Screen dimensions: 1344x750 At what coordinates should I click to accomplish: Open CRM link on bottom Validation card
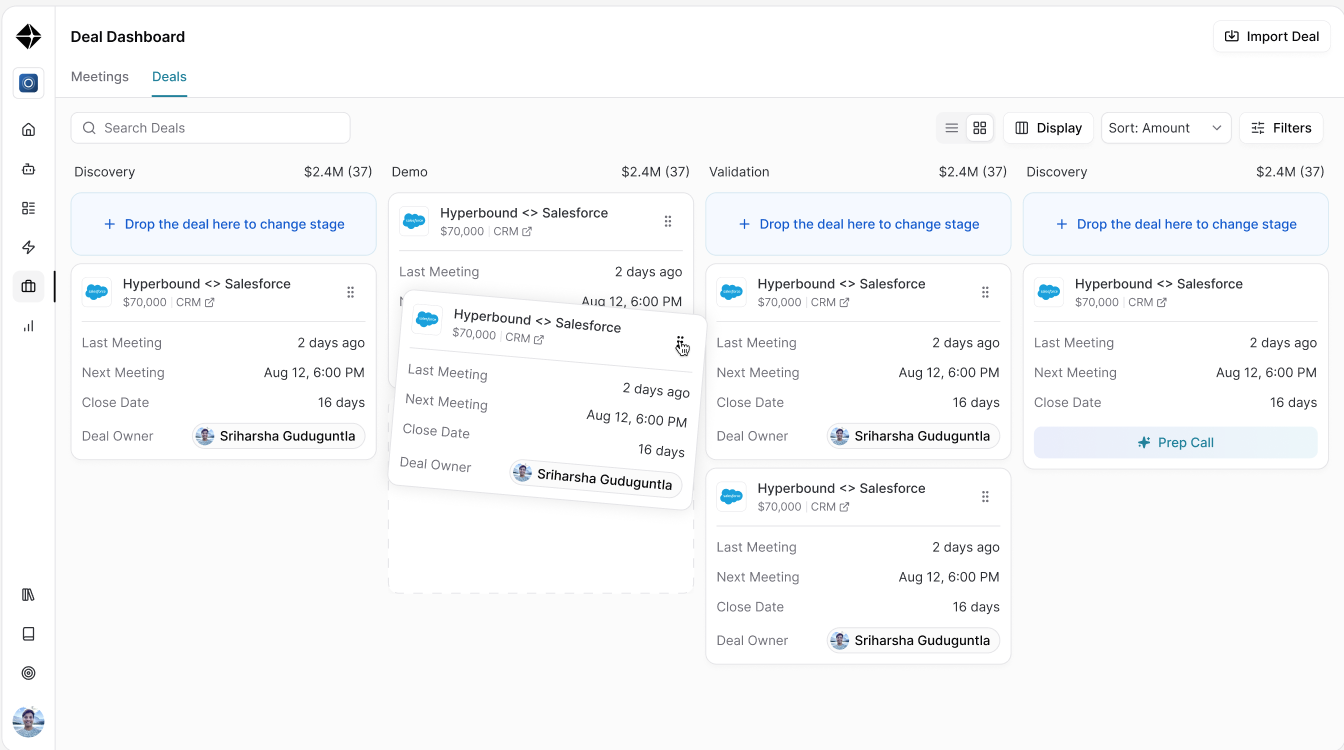830,507
